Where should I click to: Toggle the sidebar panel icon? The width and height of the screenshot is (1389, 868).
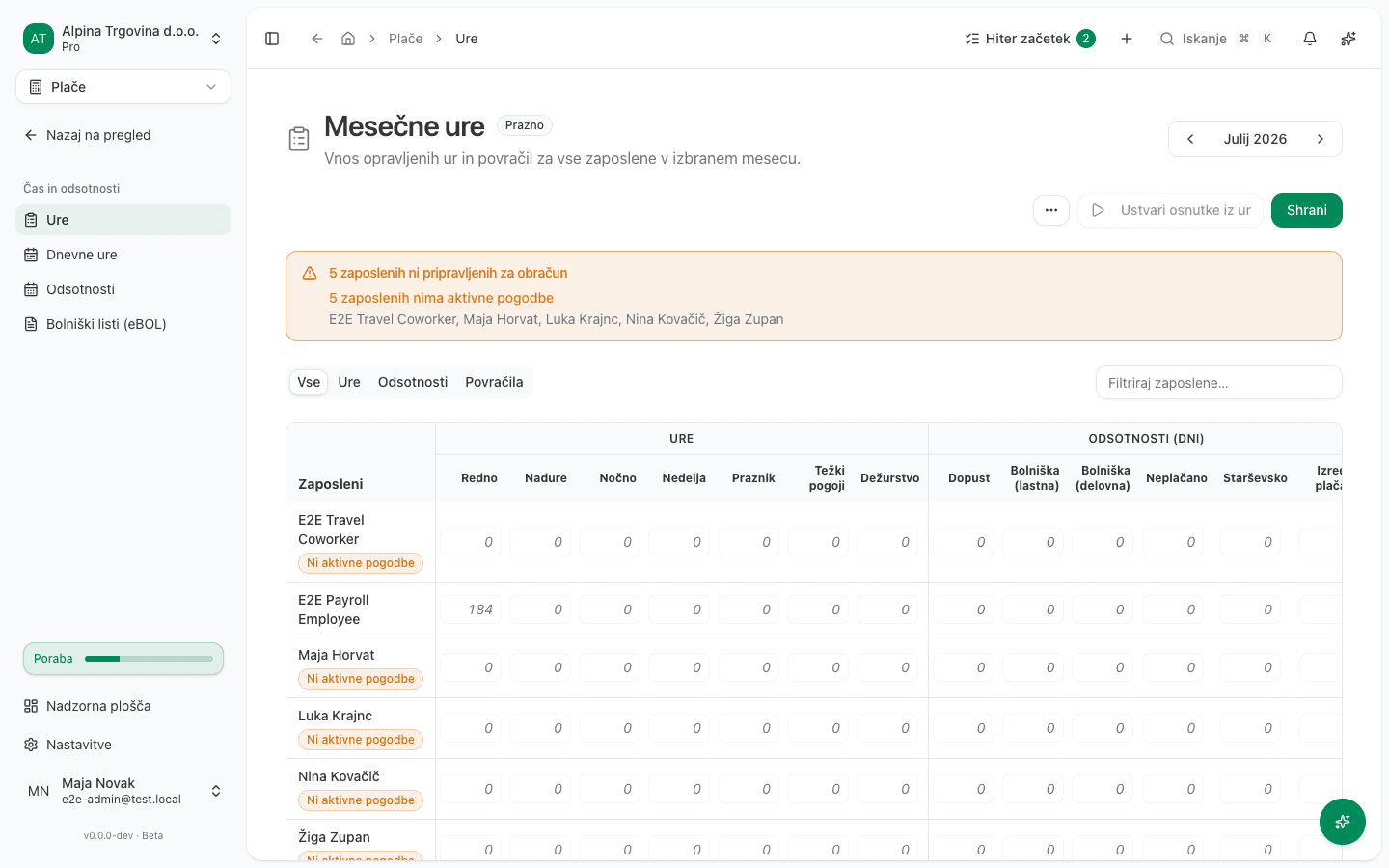tap(272, 39)
